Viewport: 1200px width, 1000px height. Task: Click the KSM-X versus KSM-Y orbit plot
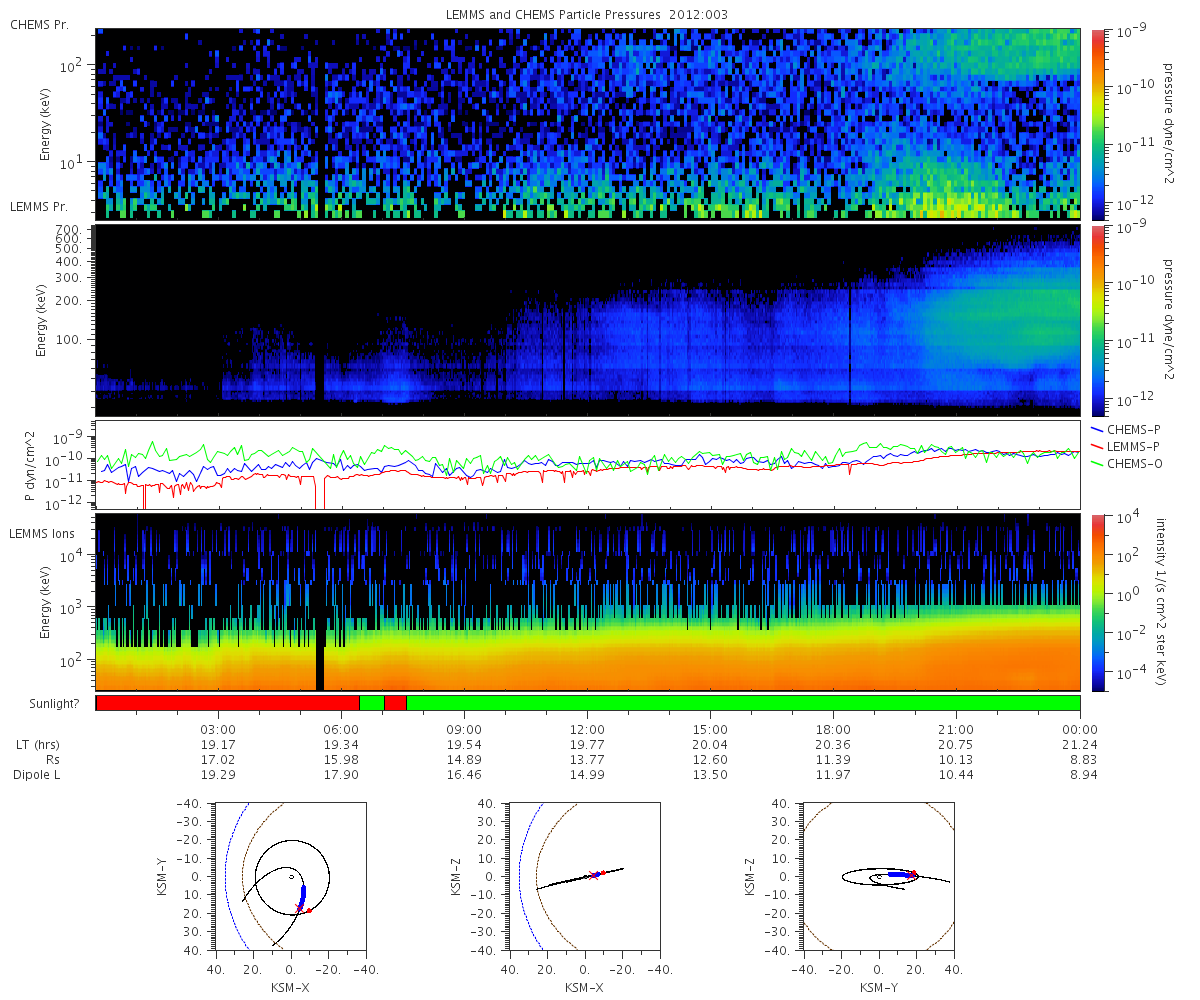coord(289,876)
